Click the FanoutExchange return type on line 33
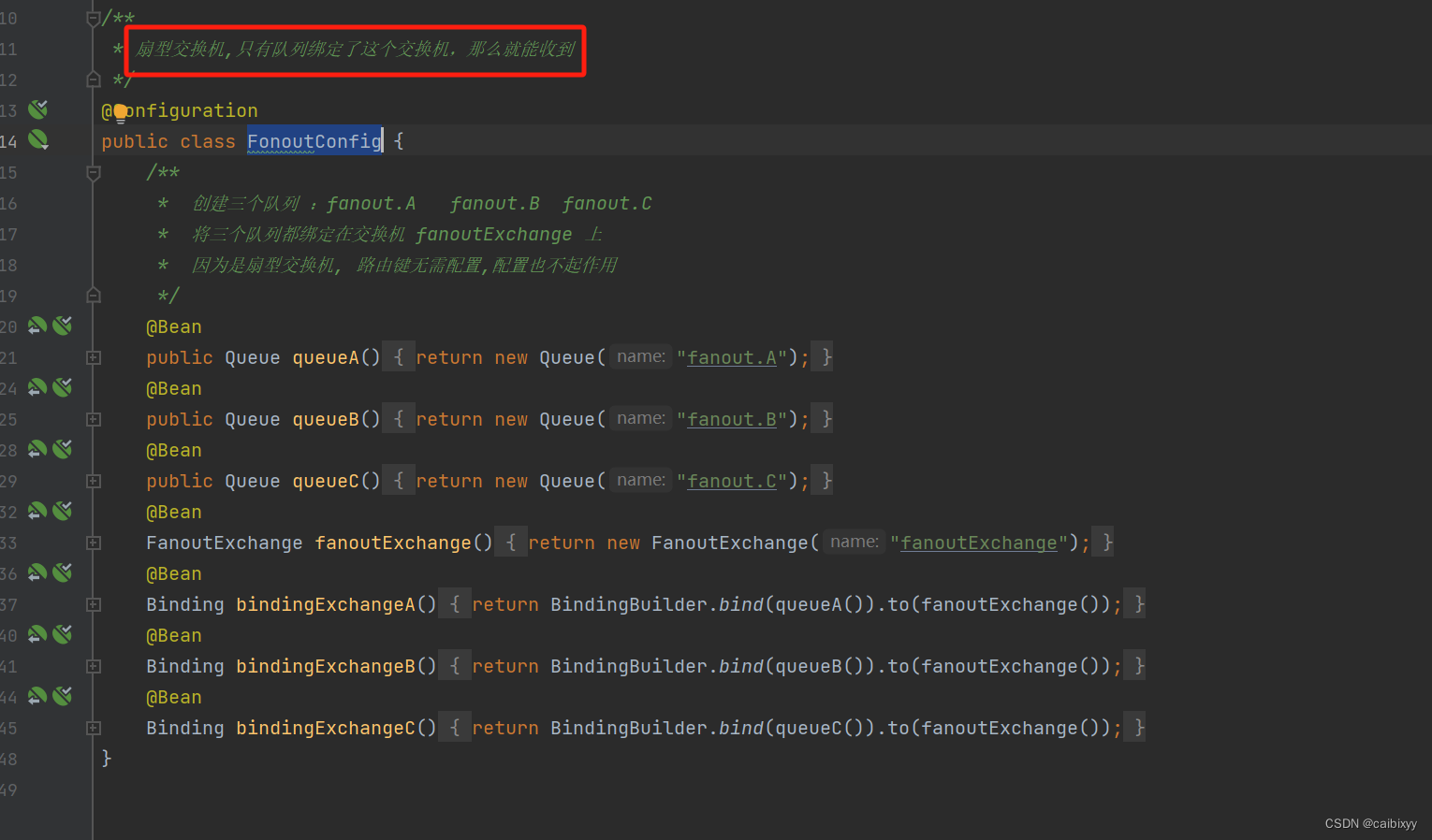 pos(225,543)
